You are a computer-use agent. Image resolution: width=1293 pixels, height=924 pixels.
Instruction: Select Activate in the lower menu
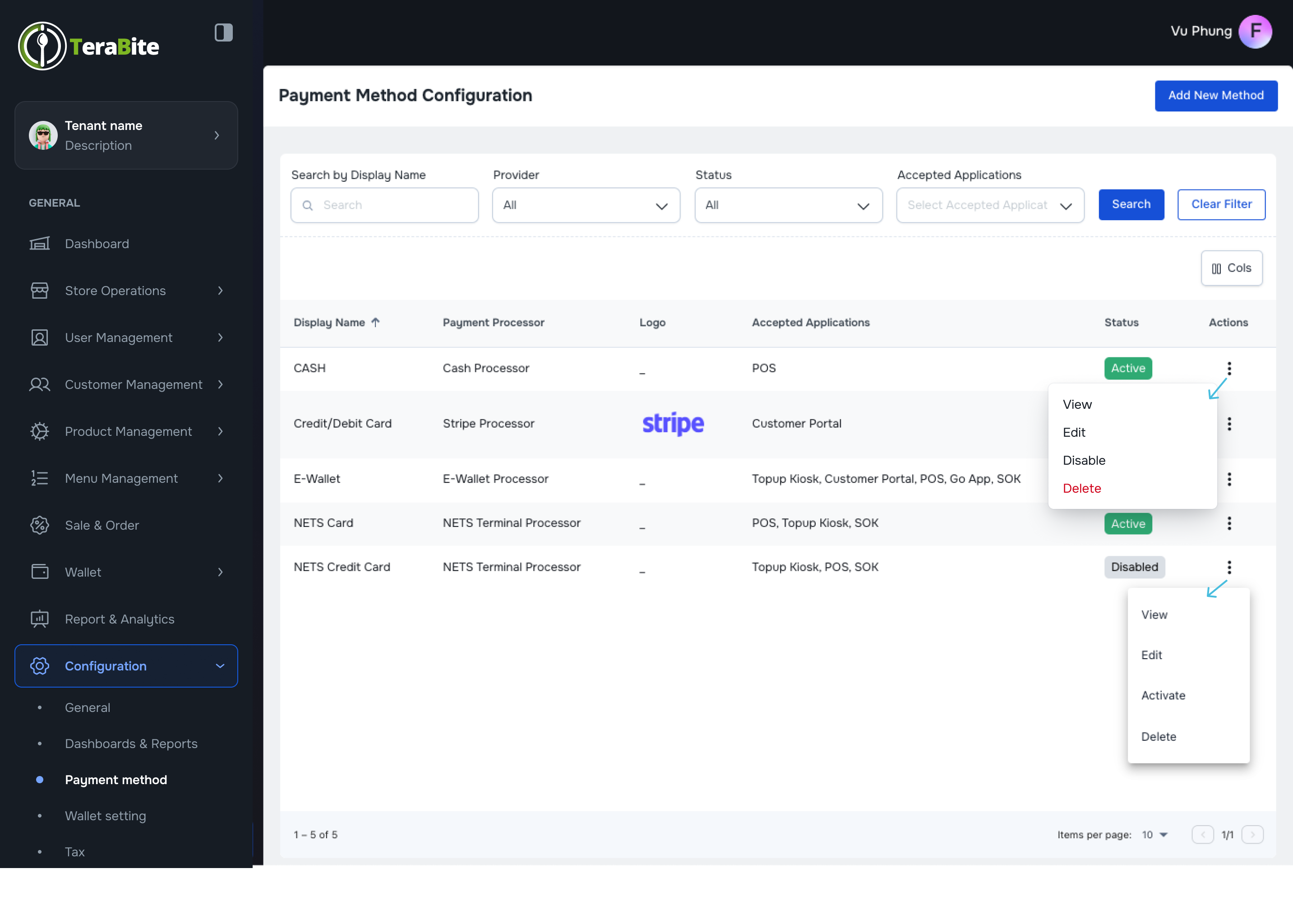coord(1163,695)
